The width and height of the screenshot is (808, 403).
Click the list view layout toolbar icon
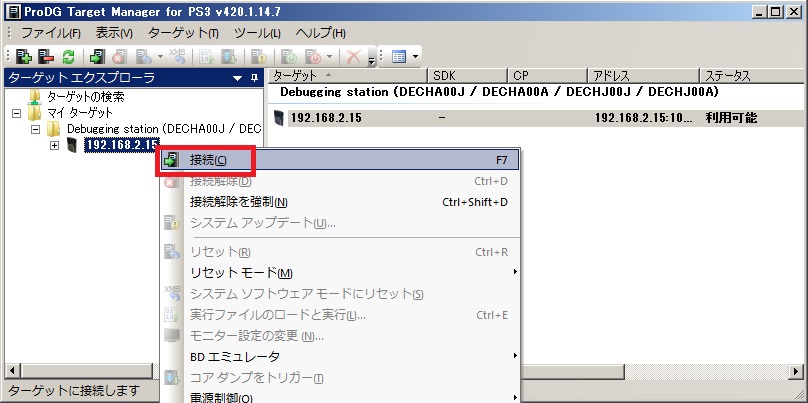399,57
